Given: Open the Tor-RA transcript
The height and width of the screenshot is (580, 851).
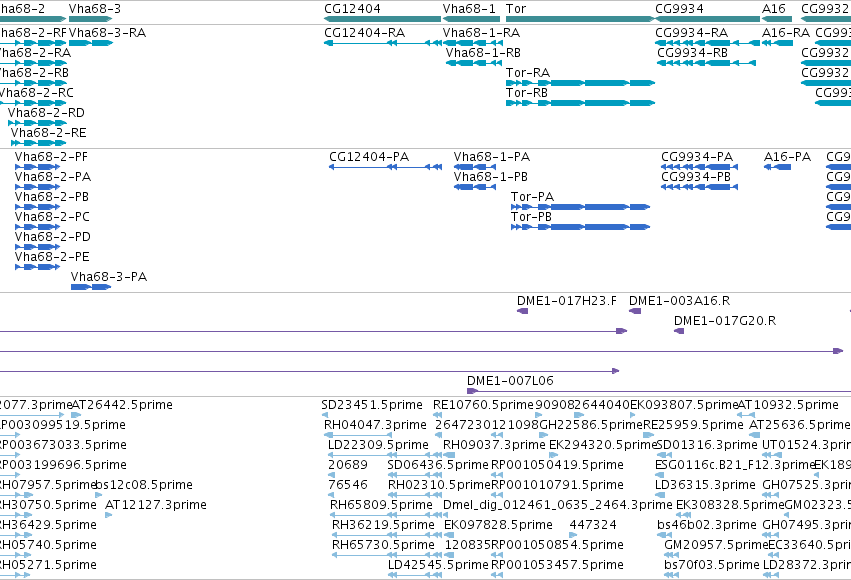Looking at the screenshot, I should 528,73.
